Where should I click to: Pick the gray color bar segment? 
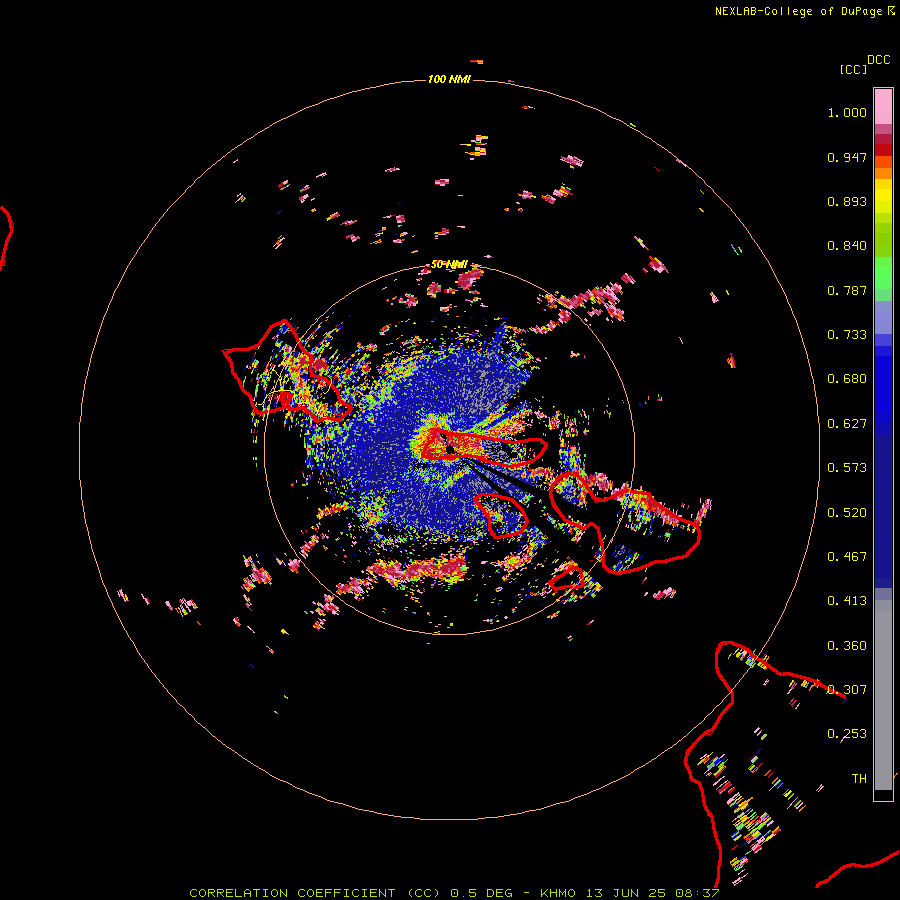(x=883, y=695)
